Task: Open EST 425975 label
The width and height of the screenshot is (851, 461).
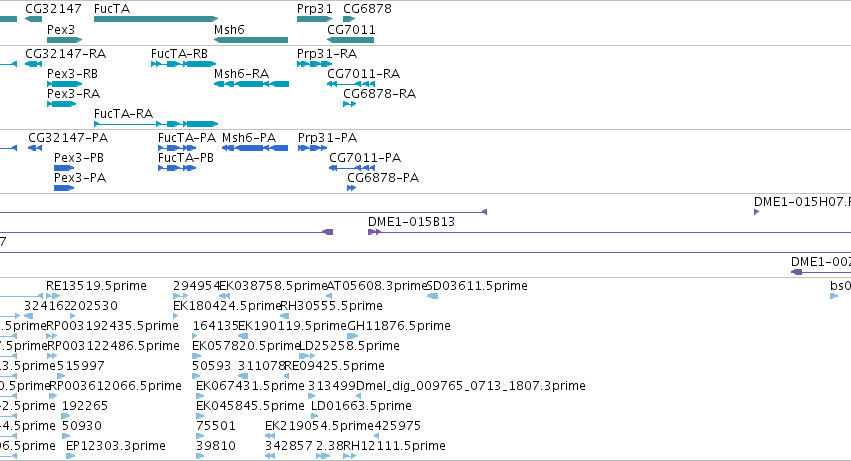Action: coord(397,426)
